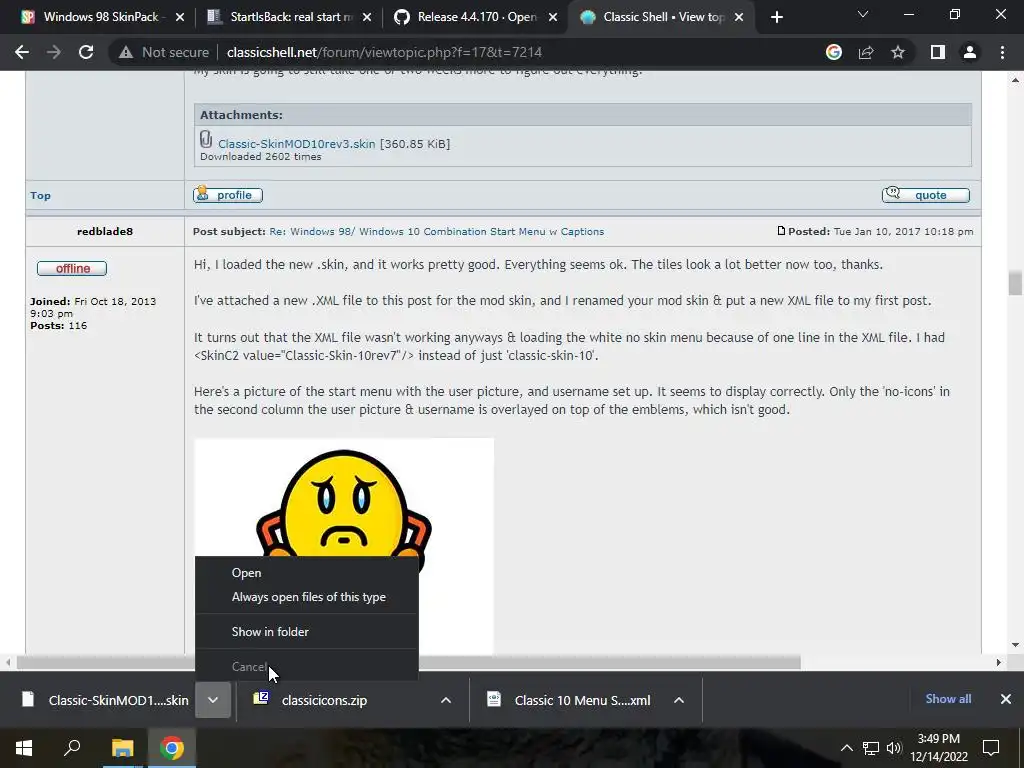Open the Chrome side panel
Screen dimensions: 1024x768
point(938,52)
